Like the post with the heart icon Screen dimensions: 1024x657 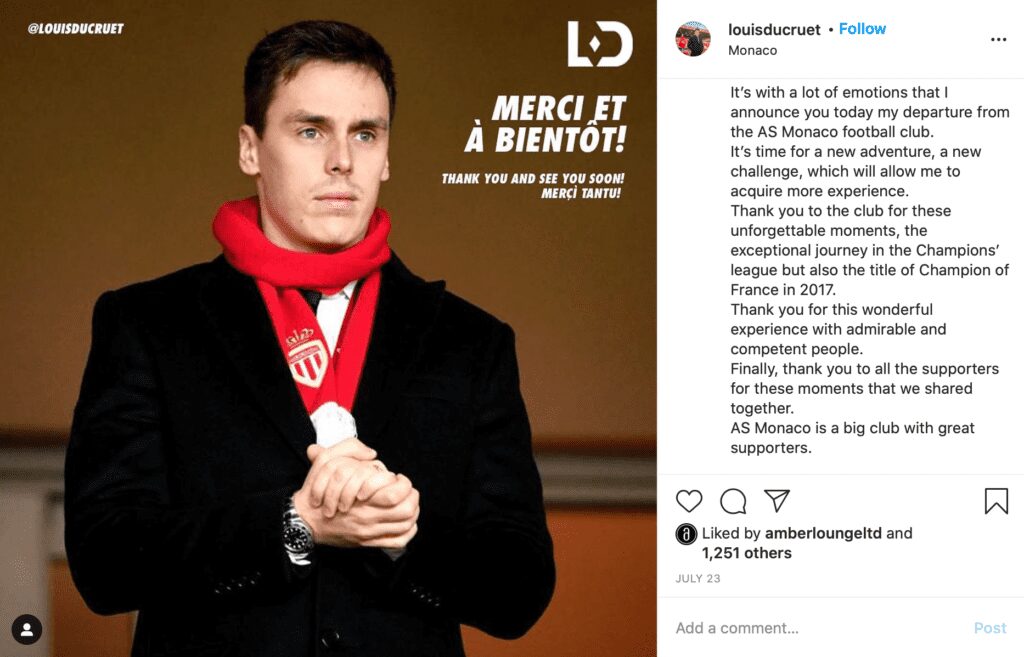pyautogui.click(x=688, y=501)
